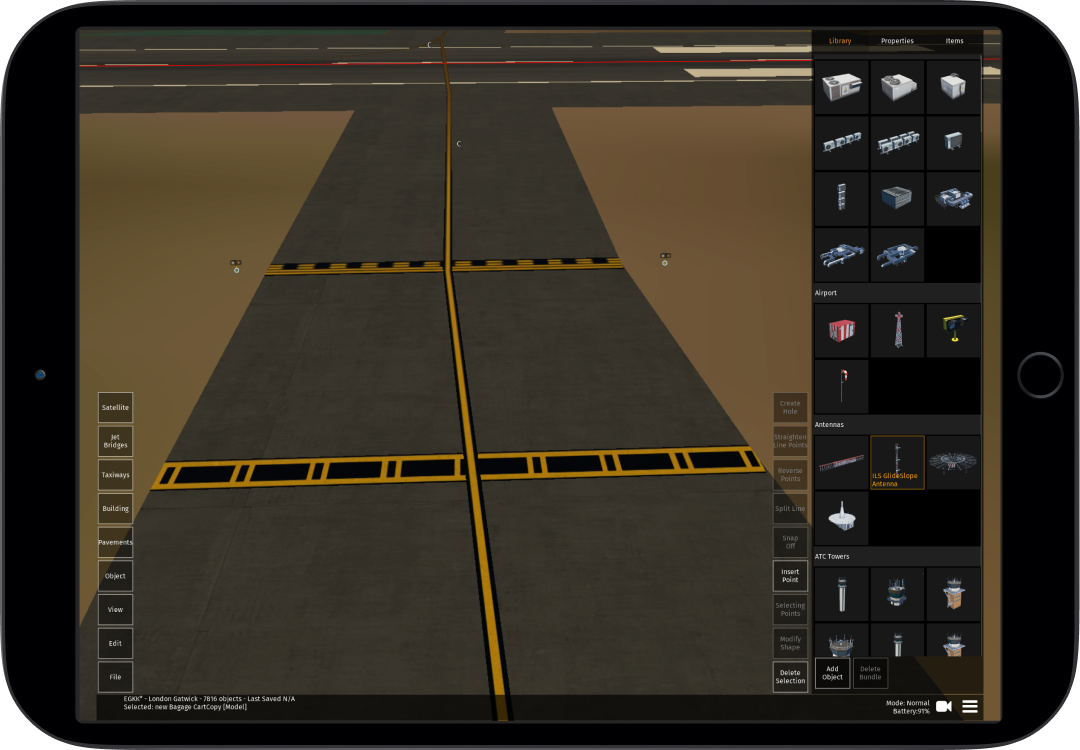1080x750 pixels.
Task: Click the Delete Selection button
Action: [790, 675]
